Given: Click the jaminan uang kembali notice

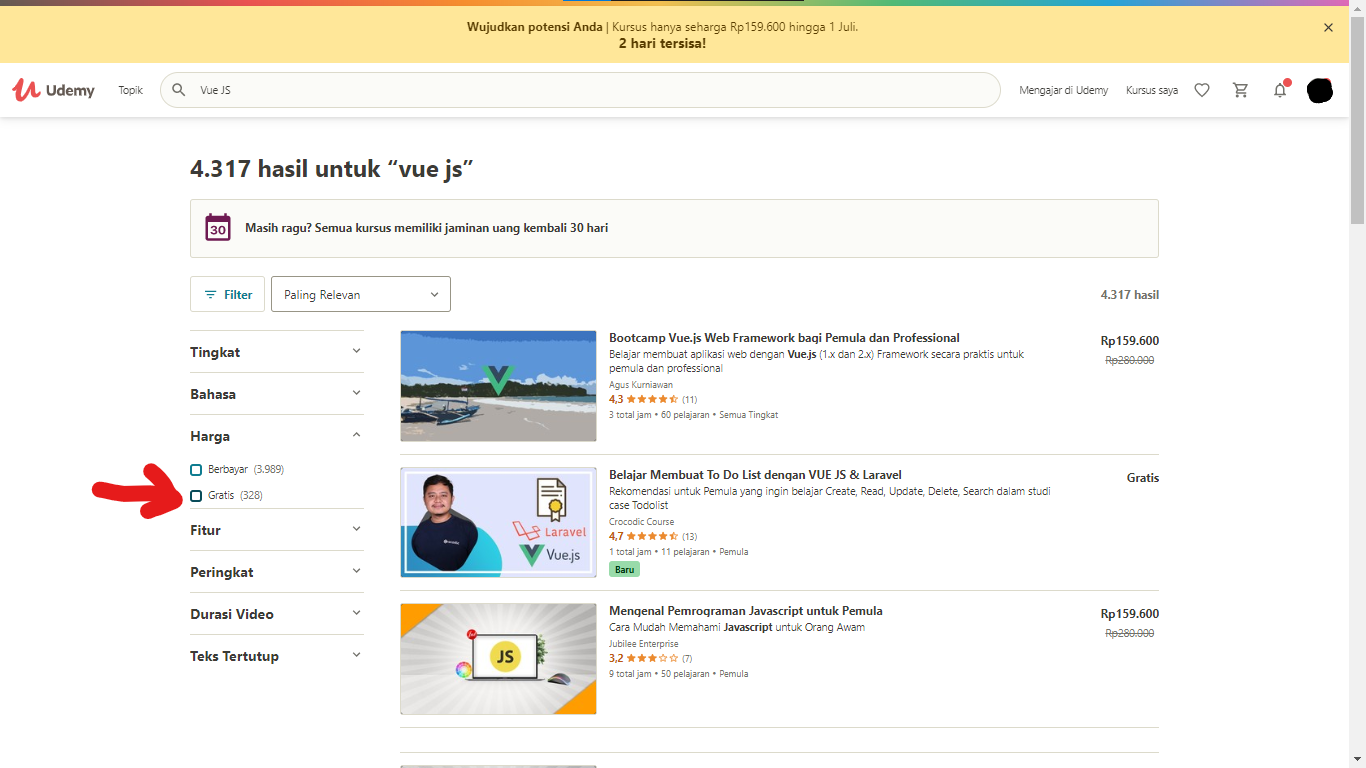Looking at the screenshot, I should pyautogui.click(x=674, y=228).
